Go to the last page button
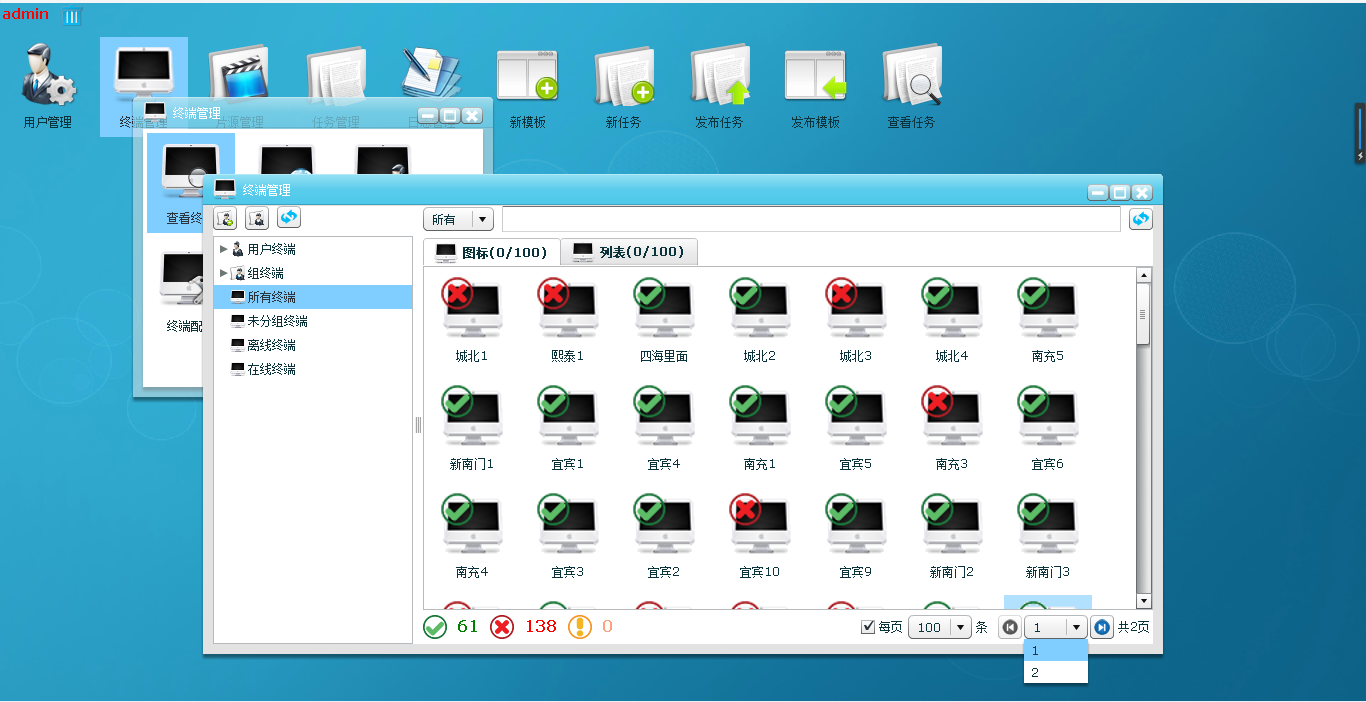1366x702 pixels. point(1102,627)
